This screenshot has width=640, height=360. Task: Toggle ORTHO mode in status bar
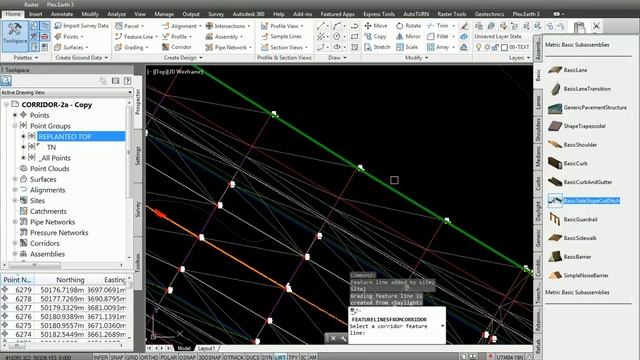coord(149,357)
